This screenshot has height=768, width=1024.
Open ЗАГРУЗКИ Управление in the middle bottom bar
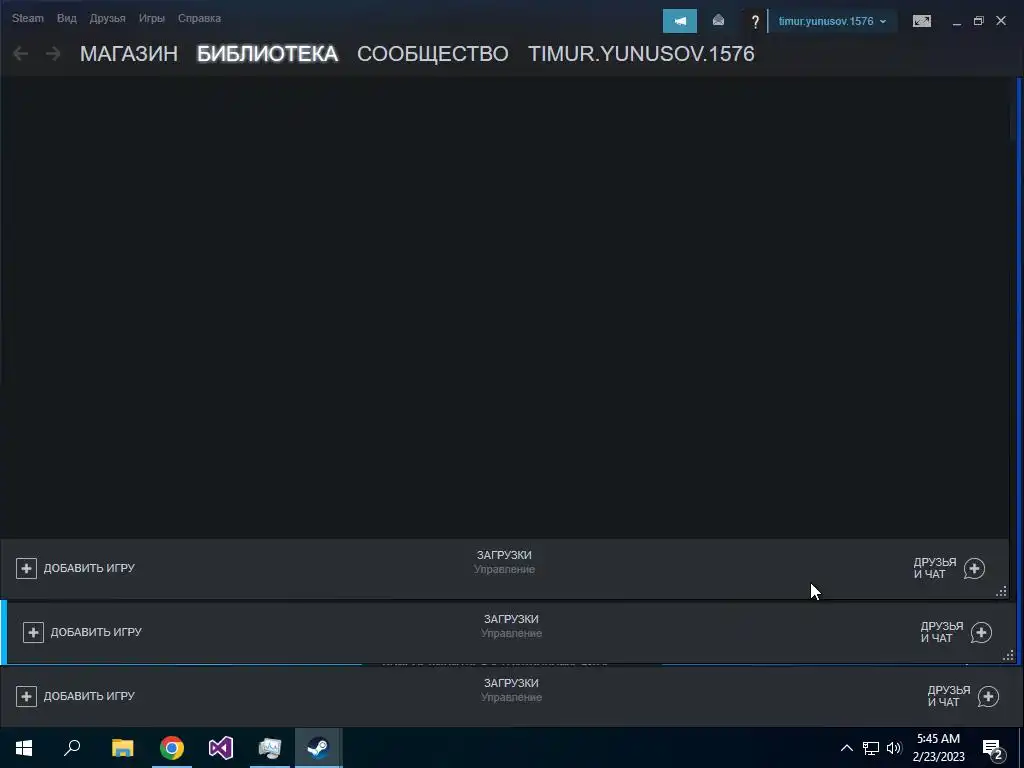coord(511,626)
